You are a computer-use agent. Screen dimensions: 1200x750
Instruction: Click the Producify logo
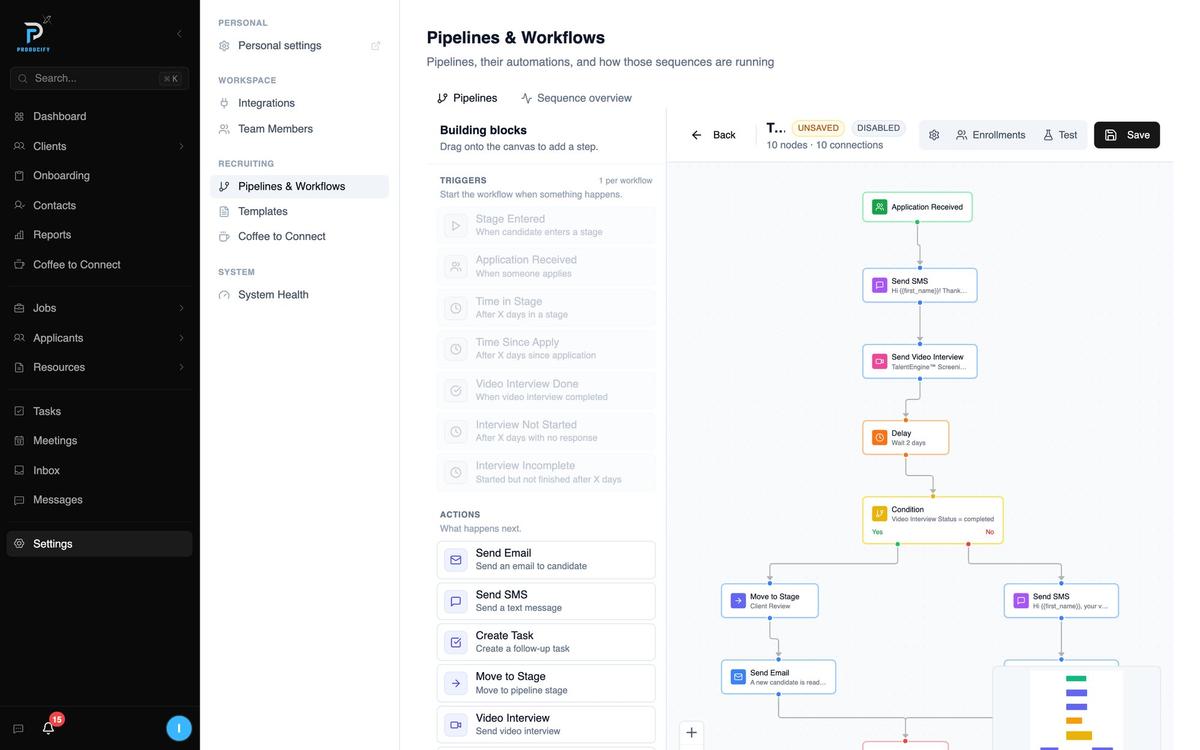tap(34, 34)
